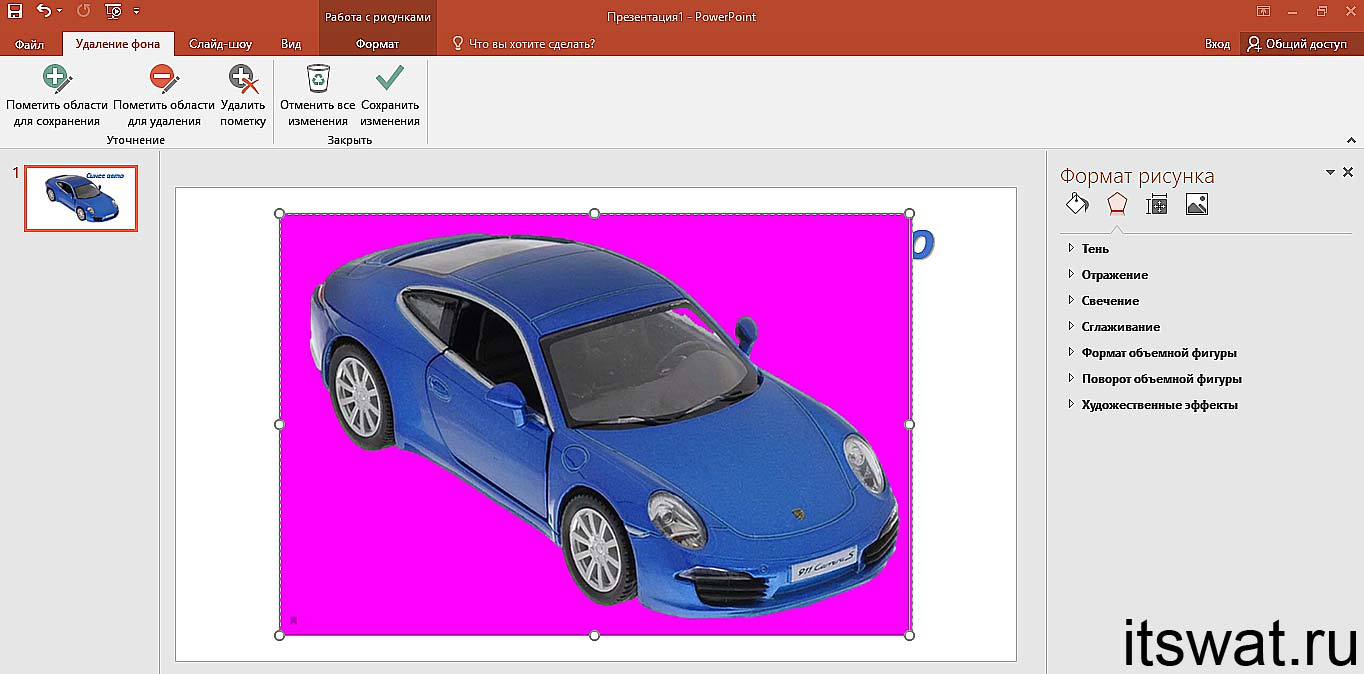This screenshot has width=1364, height=674.
Task: Click the 'Что вы хотите сделать?' search box
Action: [x=531, y=44]
